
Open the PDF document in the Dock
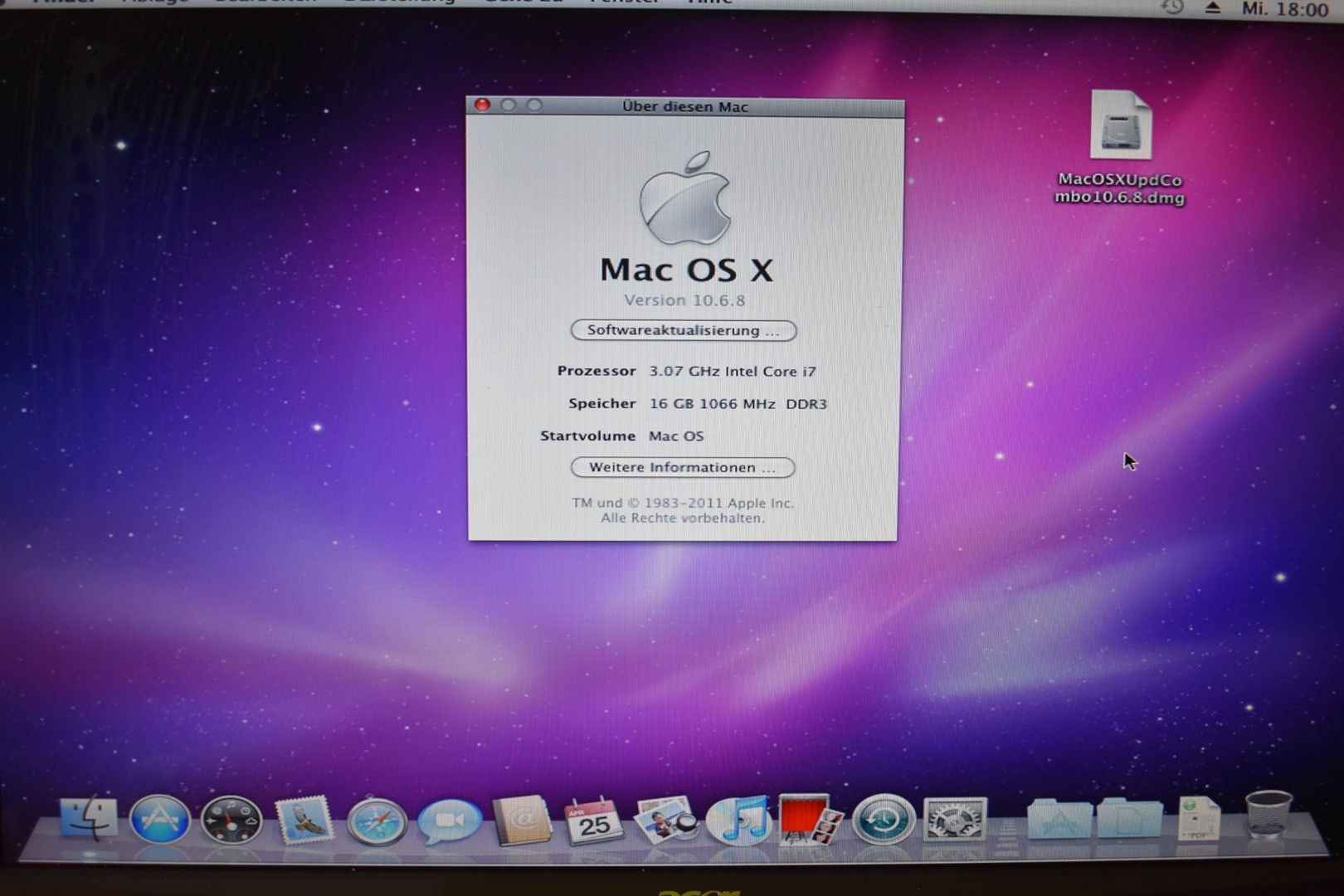pos(1198,819)
